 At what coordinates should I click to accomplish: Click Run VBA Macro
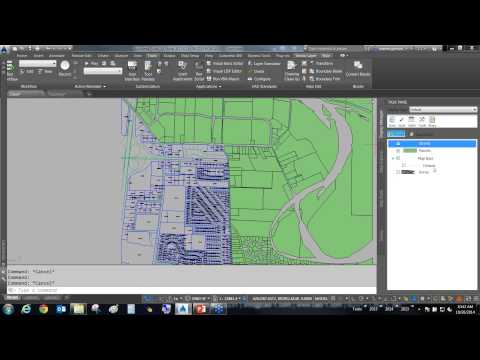[223, 79]
